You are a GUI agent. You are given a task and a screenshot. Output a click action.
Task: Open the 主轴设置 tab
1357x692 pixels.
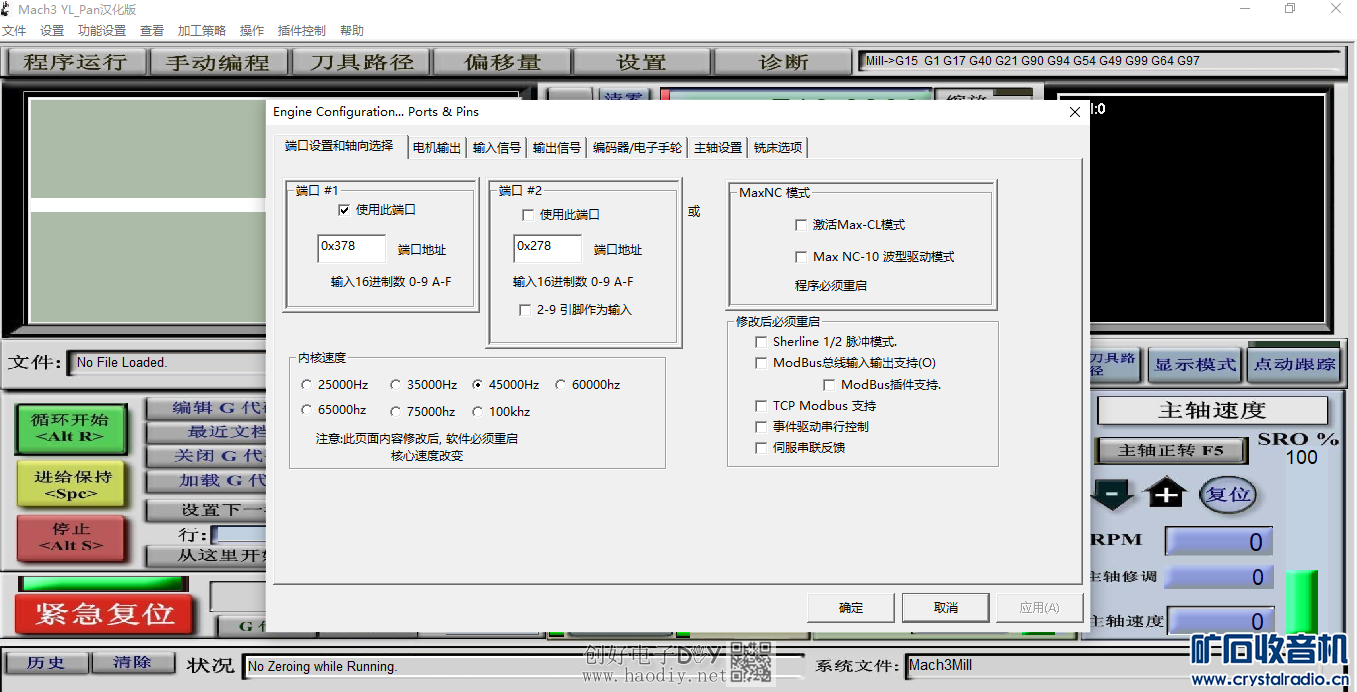718,148
